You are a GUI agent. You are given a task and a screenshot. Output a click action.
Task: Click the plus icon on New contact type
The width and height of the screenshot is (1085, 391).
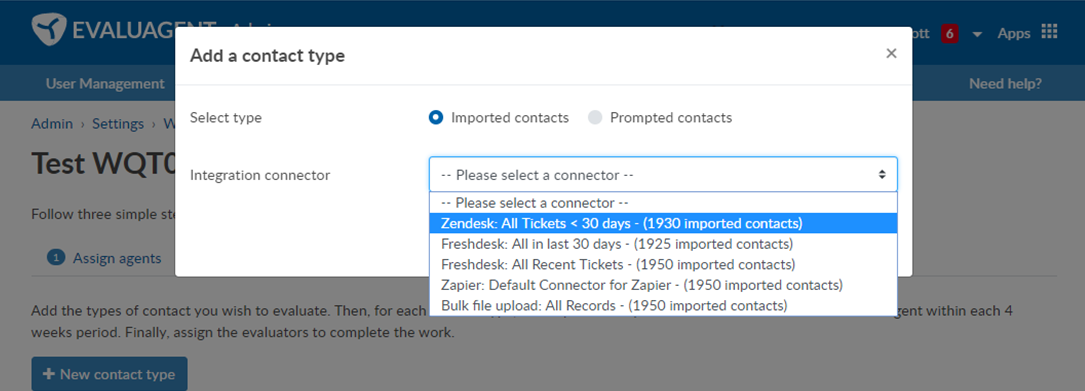[x=48, y=374]
